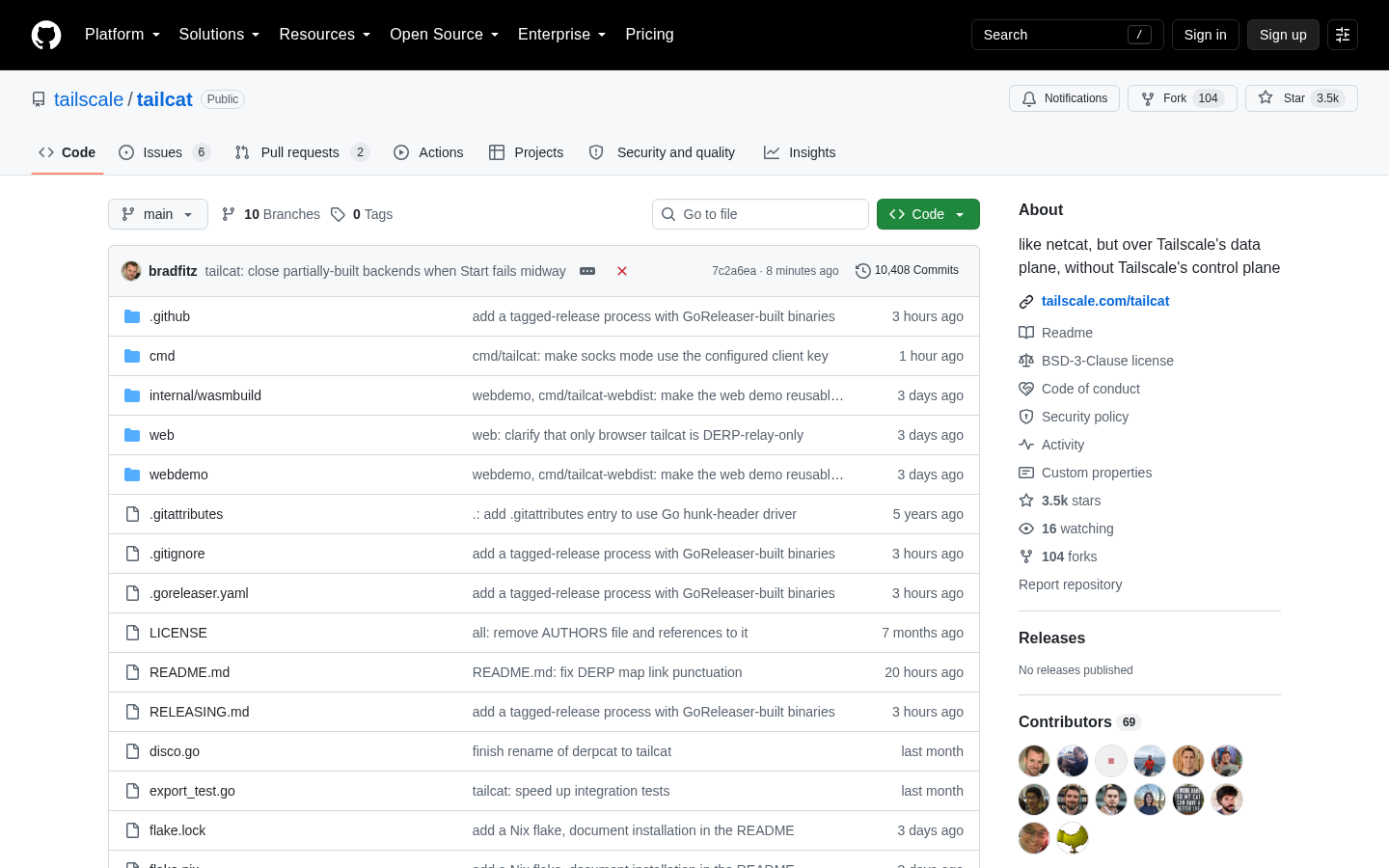Click the Go to file input

click(760, 214)
